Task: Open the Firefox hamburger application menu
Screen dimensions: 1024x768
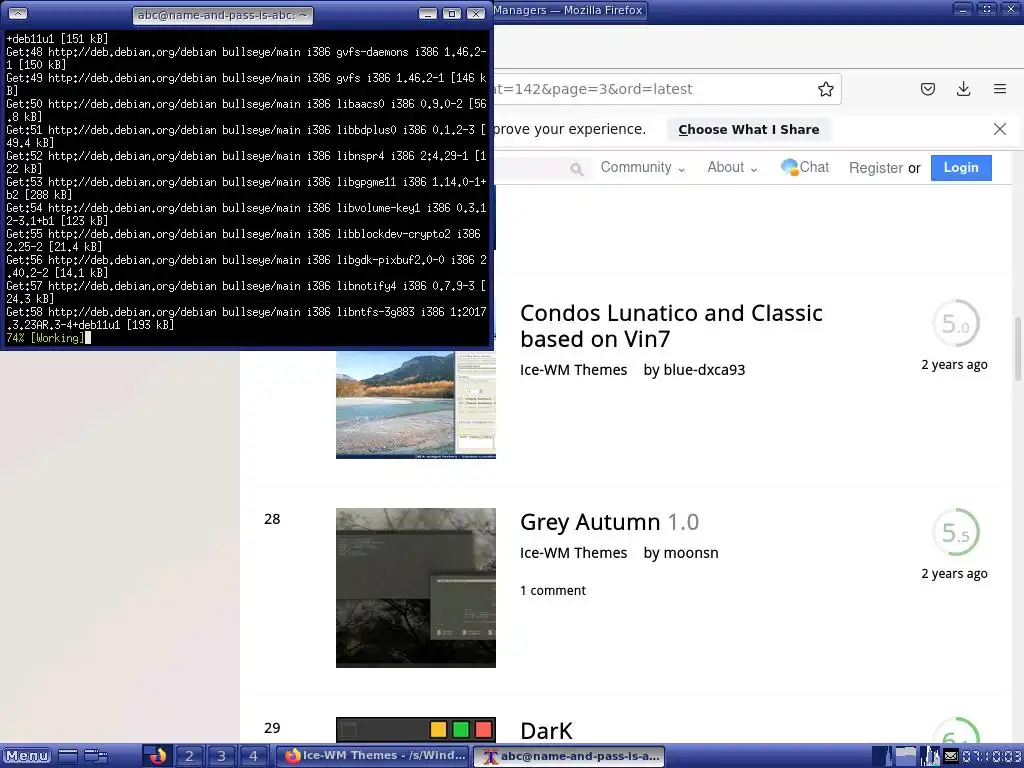Action: click(x=1000, y=89)
